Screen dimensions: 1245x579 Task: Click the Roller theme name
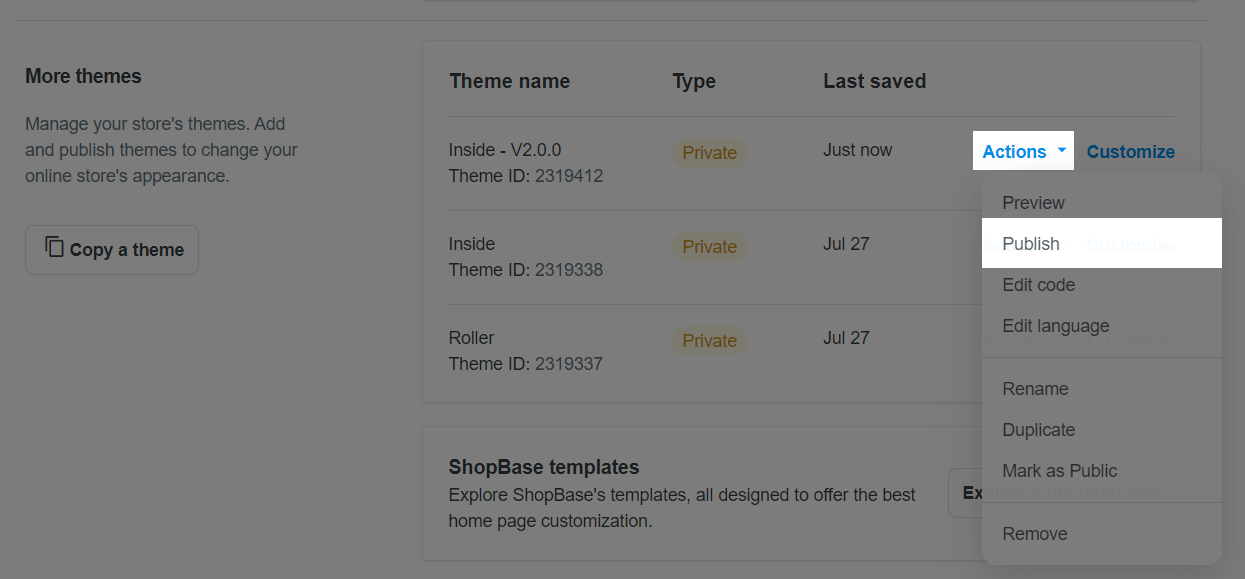point(472,338)
